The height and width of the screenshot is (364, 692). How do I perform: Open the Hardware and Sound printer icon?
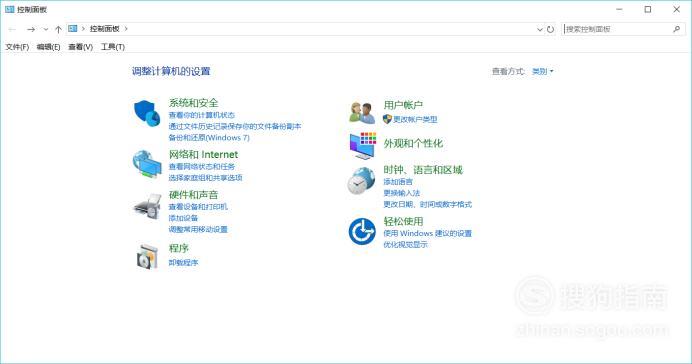(x=147, y=206)
